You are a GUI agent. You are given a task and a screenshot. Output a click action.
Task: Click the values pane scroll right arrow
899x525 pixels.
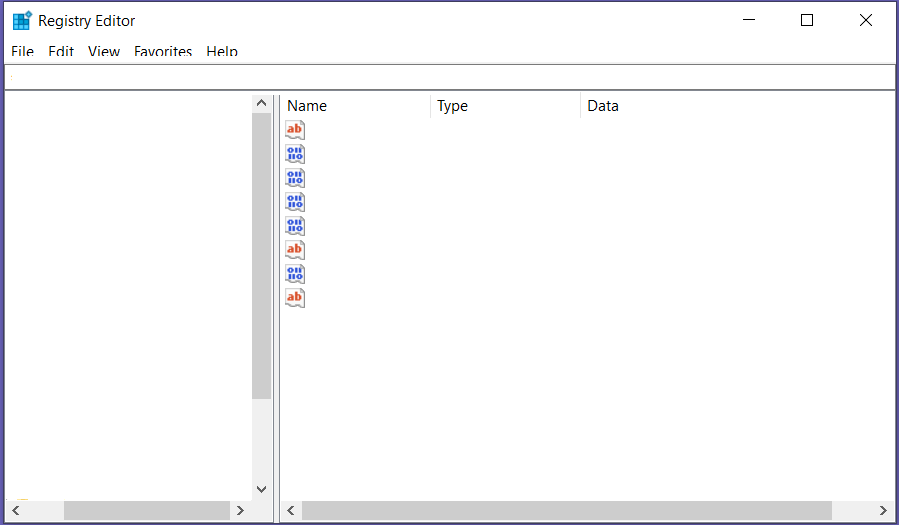pyautogui.click(x=883, y=510)
